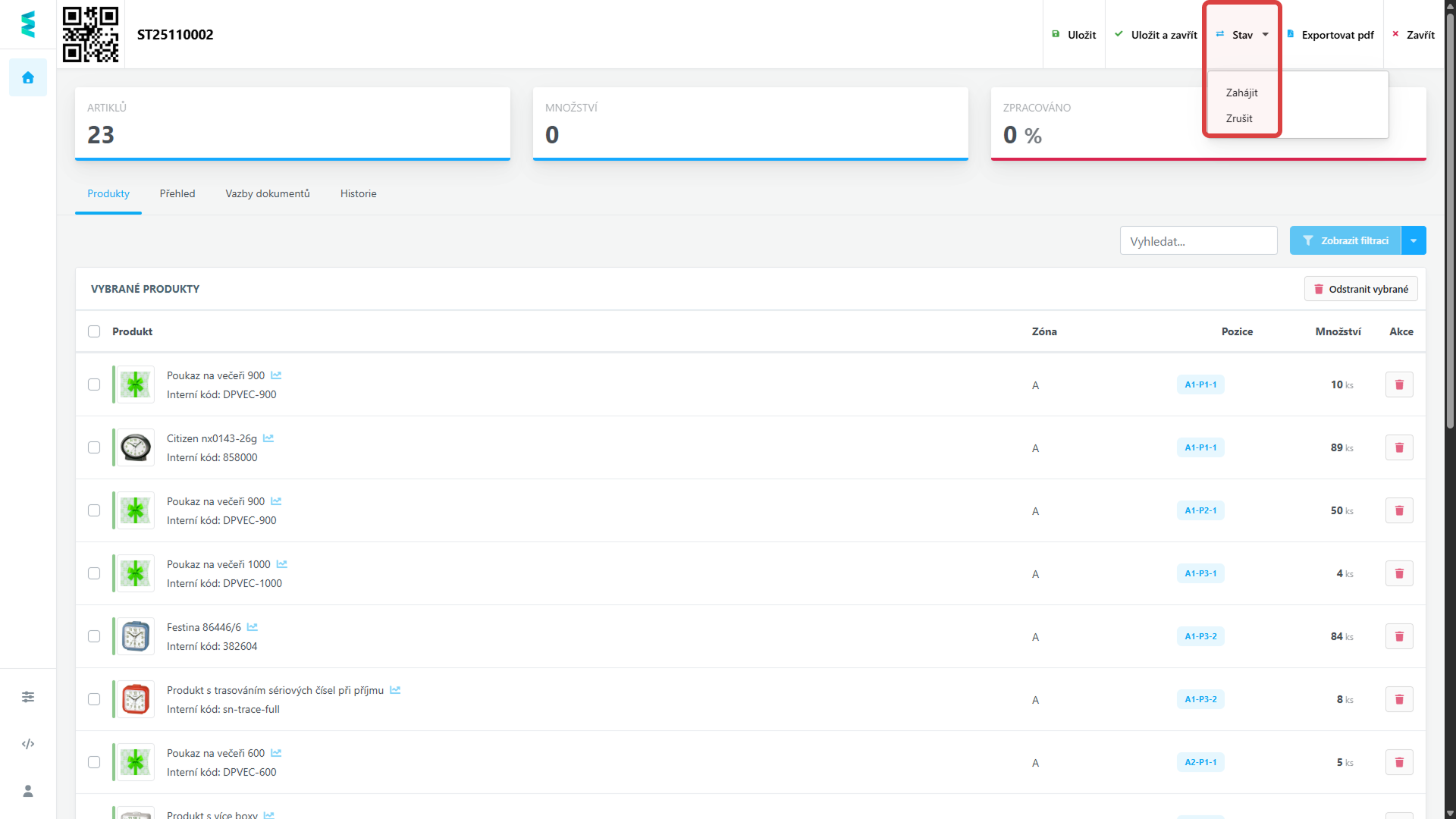This screenshot has height=819, width=1456.
Task: Open the settings sliders sidebar icon
Action: pos(28,697)
